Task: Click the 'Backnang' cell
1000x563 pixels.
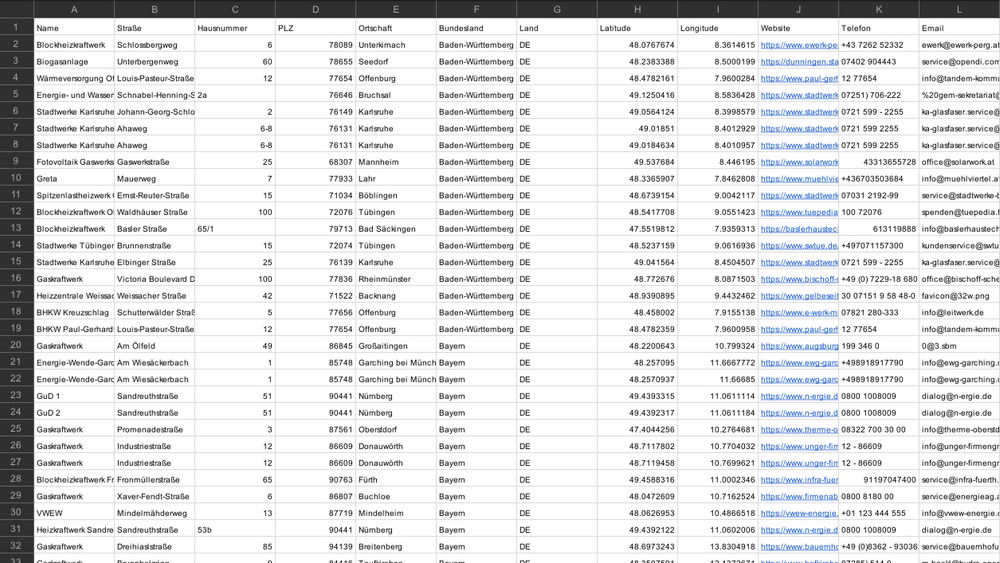Action: [396, 296]
